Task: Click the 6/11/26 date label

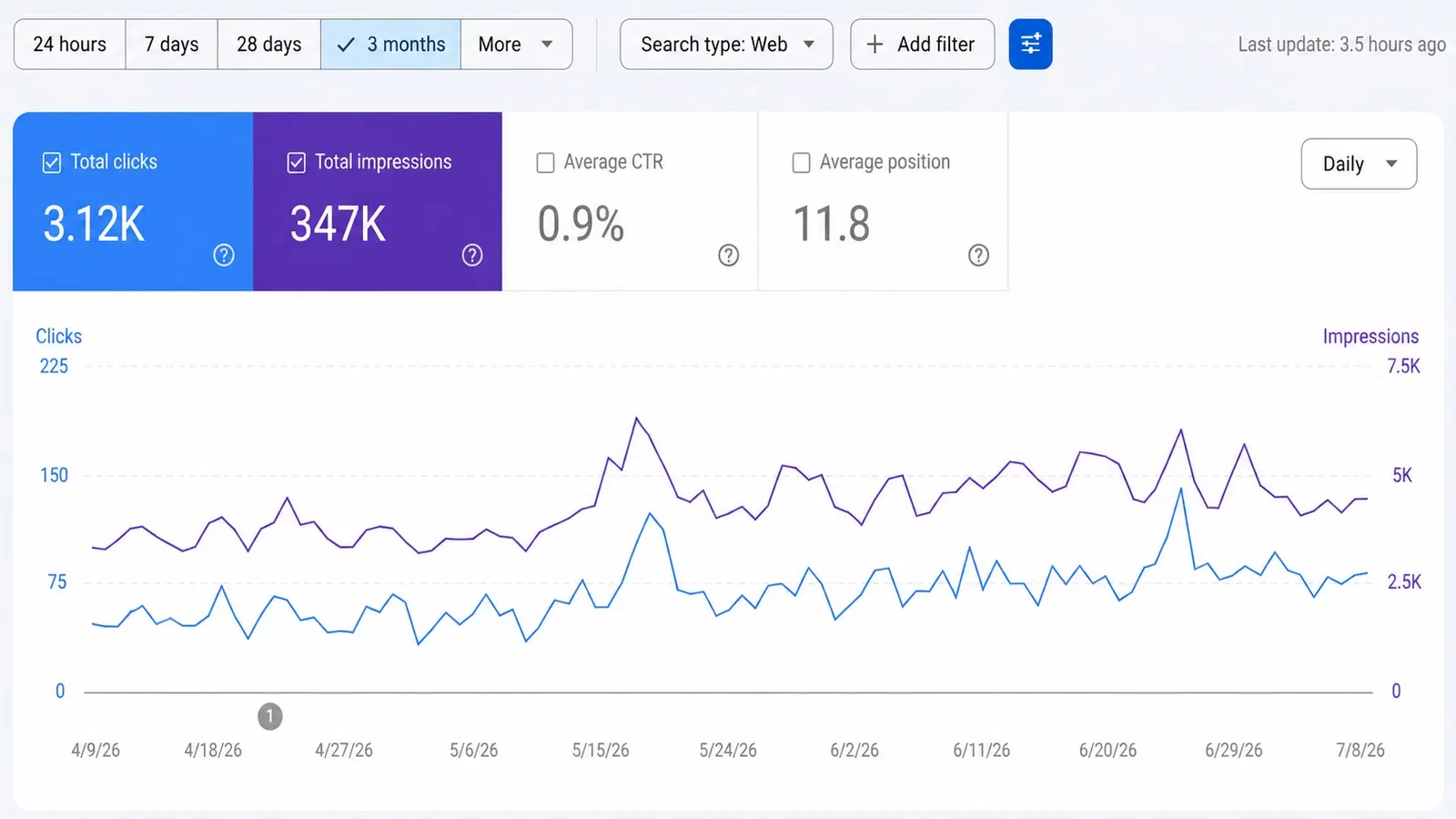Action: pos(981,750)
